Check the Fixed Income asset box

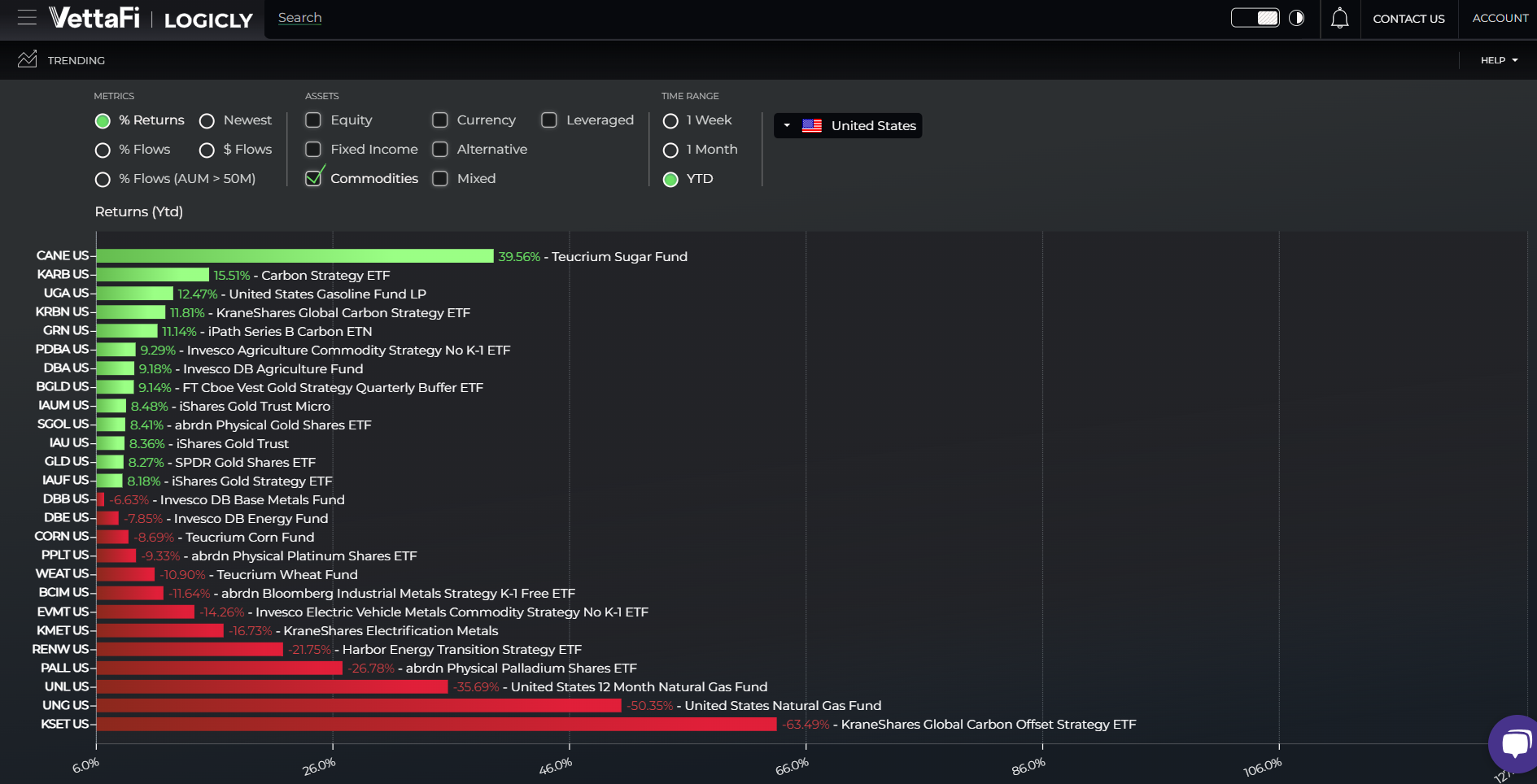pyautogui.click(x=313, y=150)
